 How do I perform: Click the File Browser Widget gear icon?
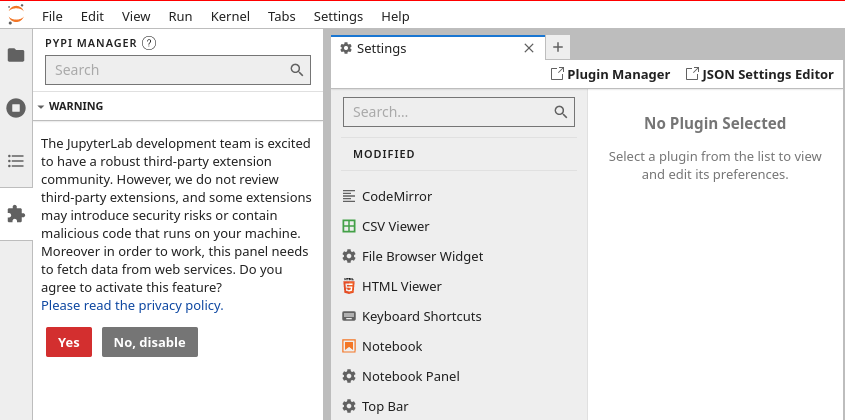[349, 256]
